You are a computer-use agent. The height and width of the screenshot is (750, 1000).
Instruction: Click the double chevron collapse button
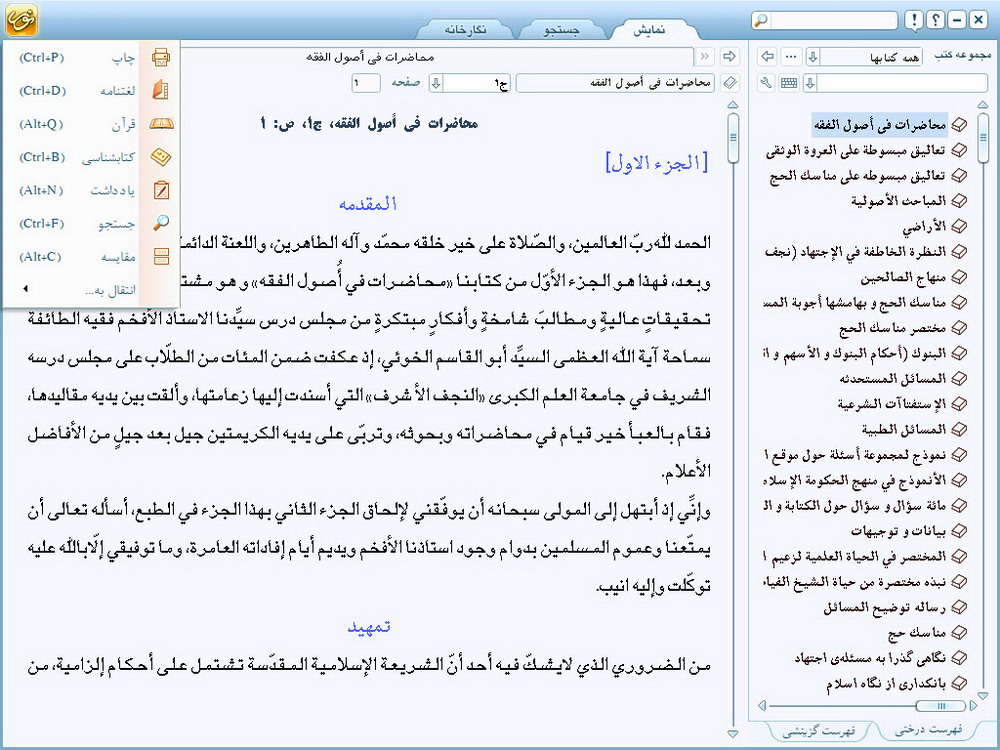[x=704, y=57]
